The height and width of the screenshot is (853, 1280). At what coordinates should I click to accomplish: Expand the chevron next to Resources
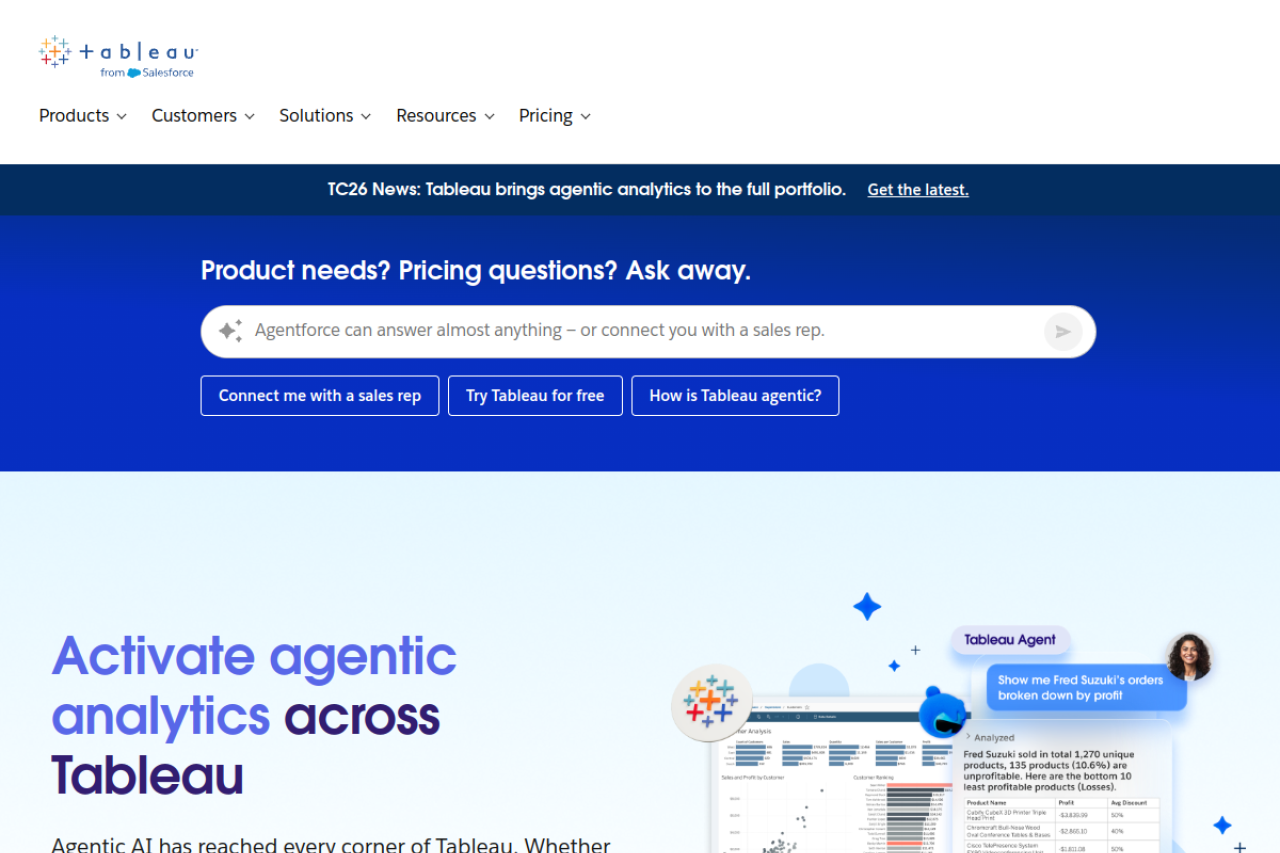(x=489, y=117)
